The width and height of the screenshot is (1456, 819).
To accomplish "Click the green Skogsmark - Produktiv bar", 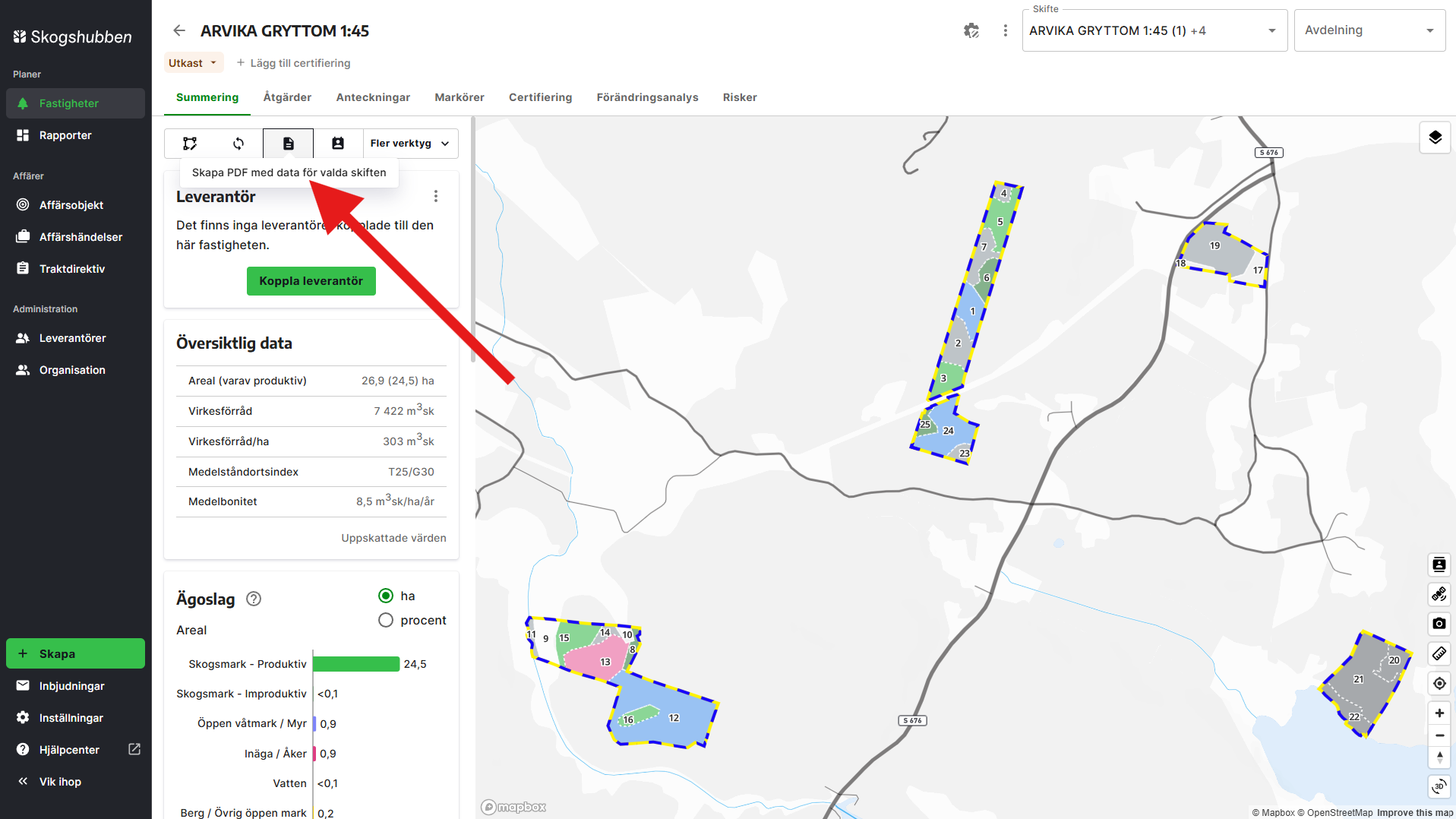I will tap(356, 664).
